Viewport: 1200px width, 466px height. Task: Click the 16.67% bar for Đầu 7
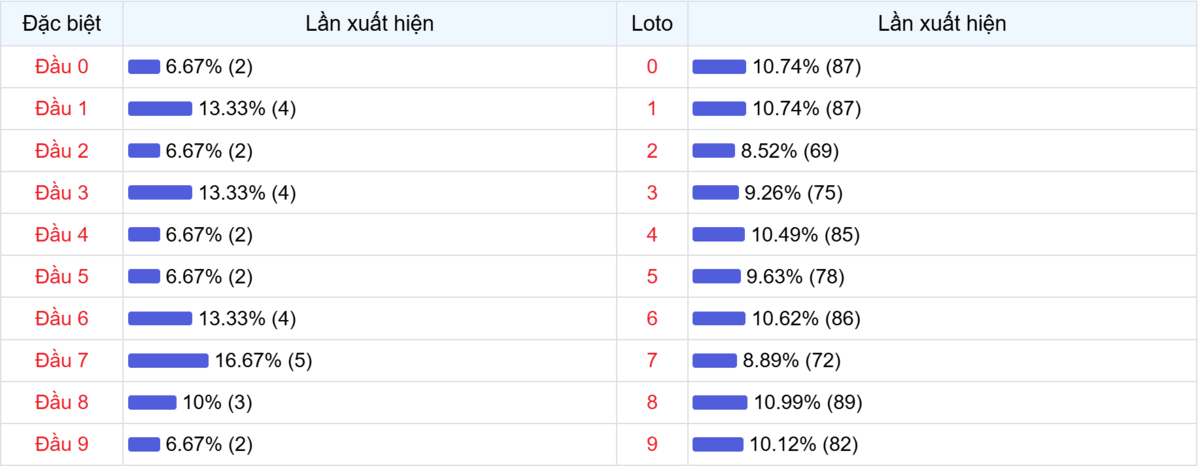(x=168, y=361)
